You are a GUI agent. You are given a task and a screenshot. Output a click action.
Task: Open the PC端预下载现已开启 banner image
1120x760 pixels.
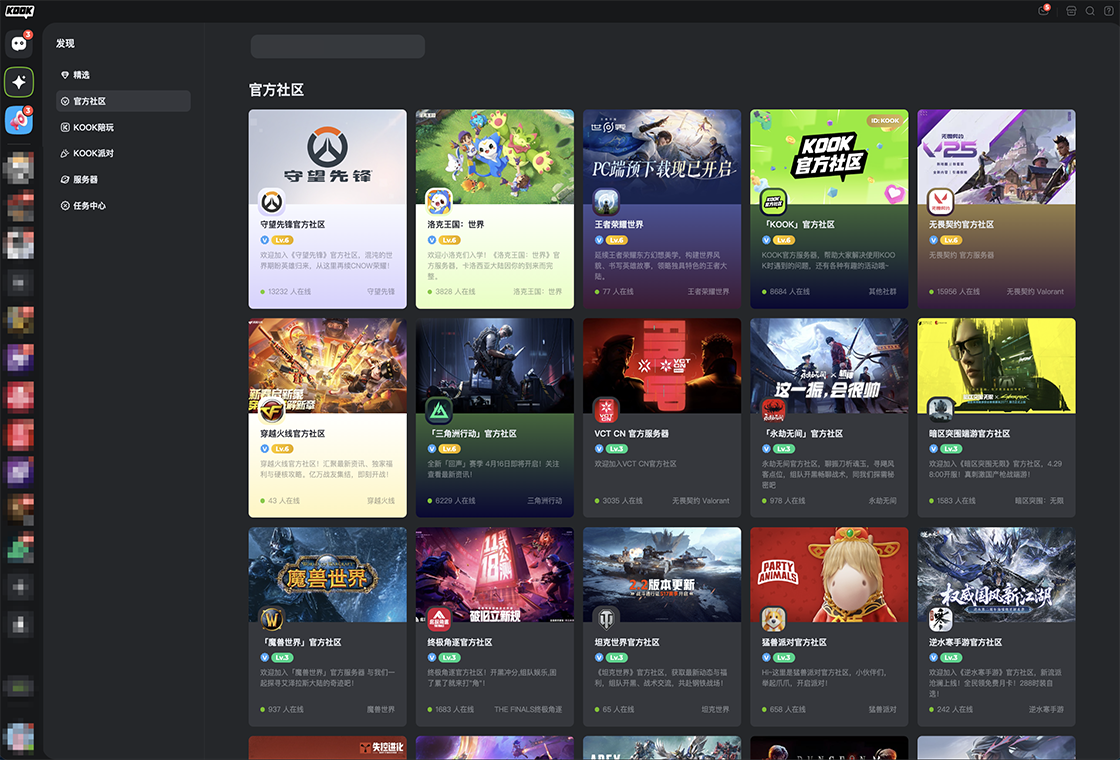[662, 157]
